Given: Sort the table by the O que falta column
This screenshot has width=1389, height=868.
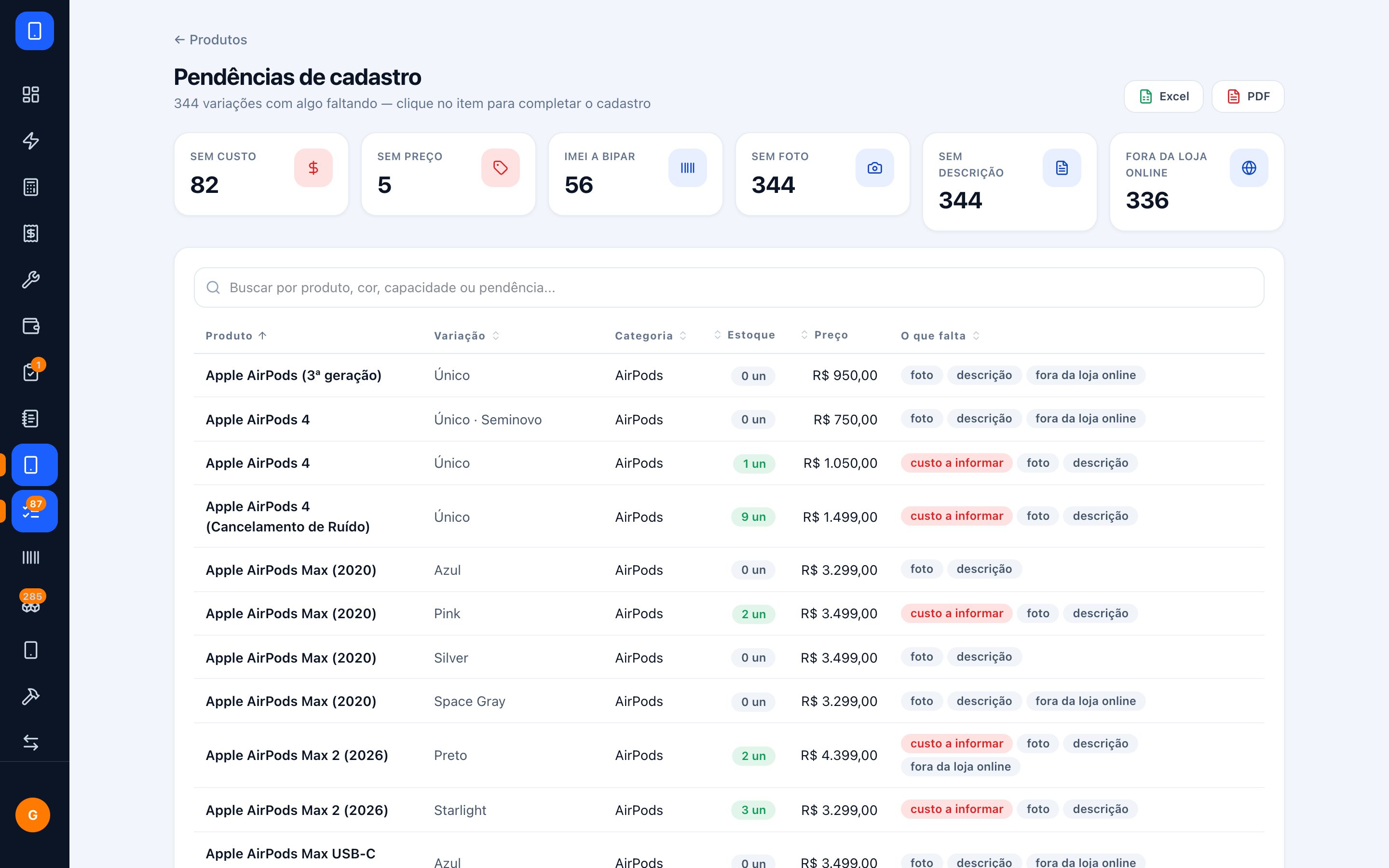Looking at the screenshot, I should 940,336.
